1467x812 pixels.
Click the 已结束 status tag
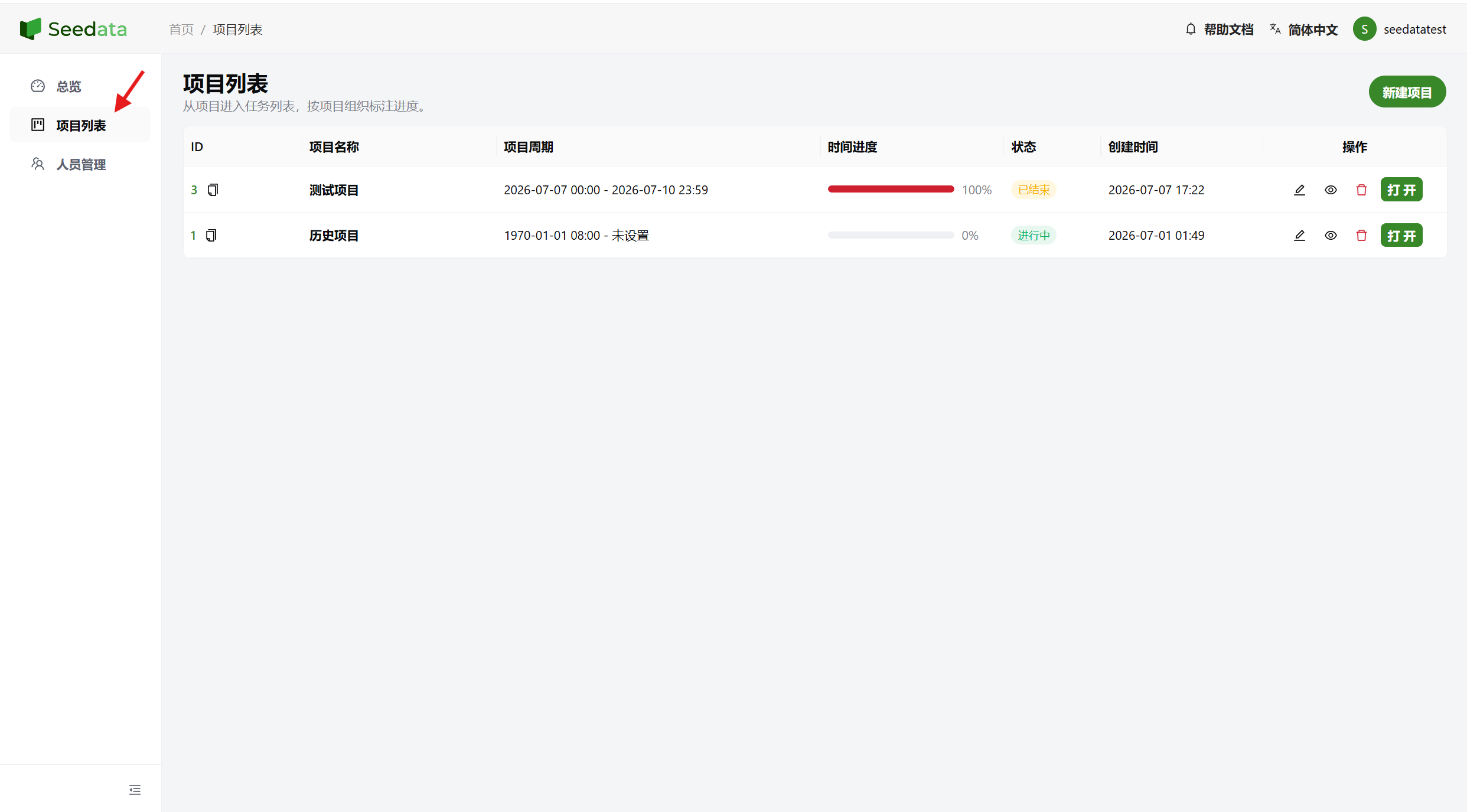(1034, 190)
